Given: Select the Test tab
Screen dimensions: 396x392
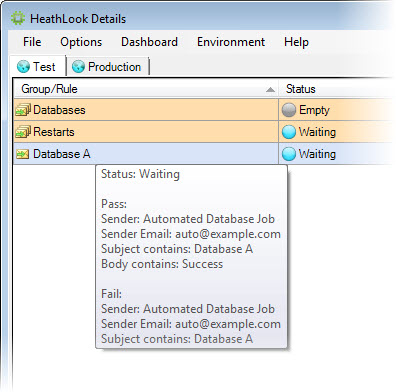Looking at the screenshot, I should (37, 67).
